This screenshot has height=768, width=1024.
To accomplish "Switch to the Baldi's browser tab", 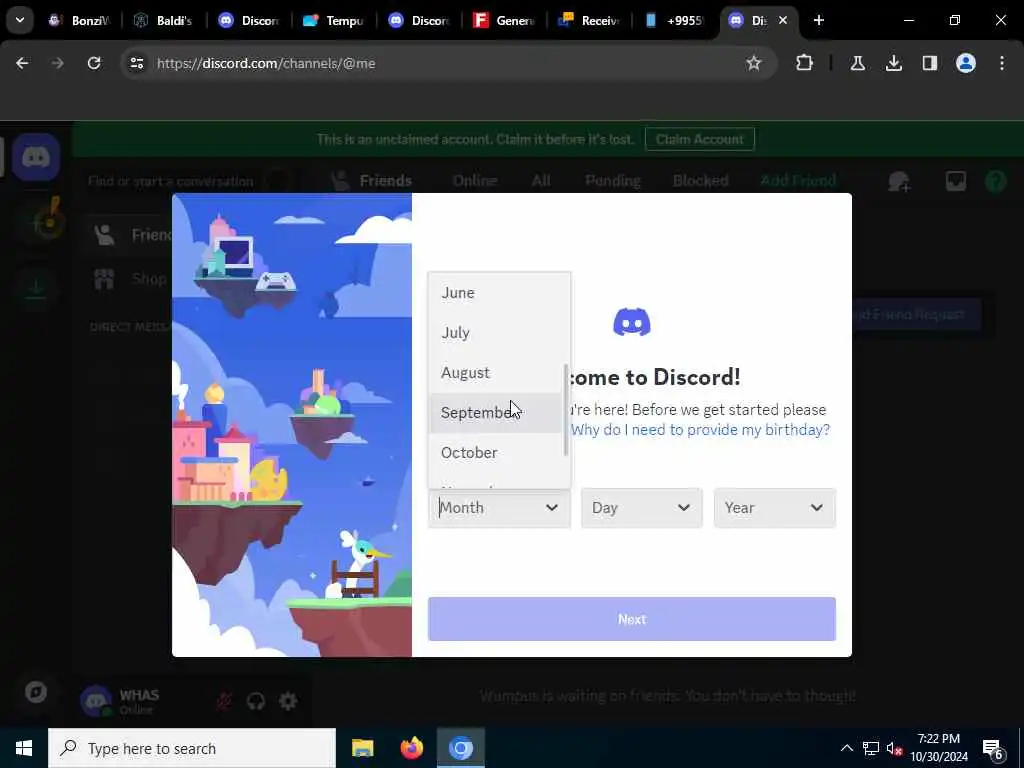I will point(163,21).
